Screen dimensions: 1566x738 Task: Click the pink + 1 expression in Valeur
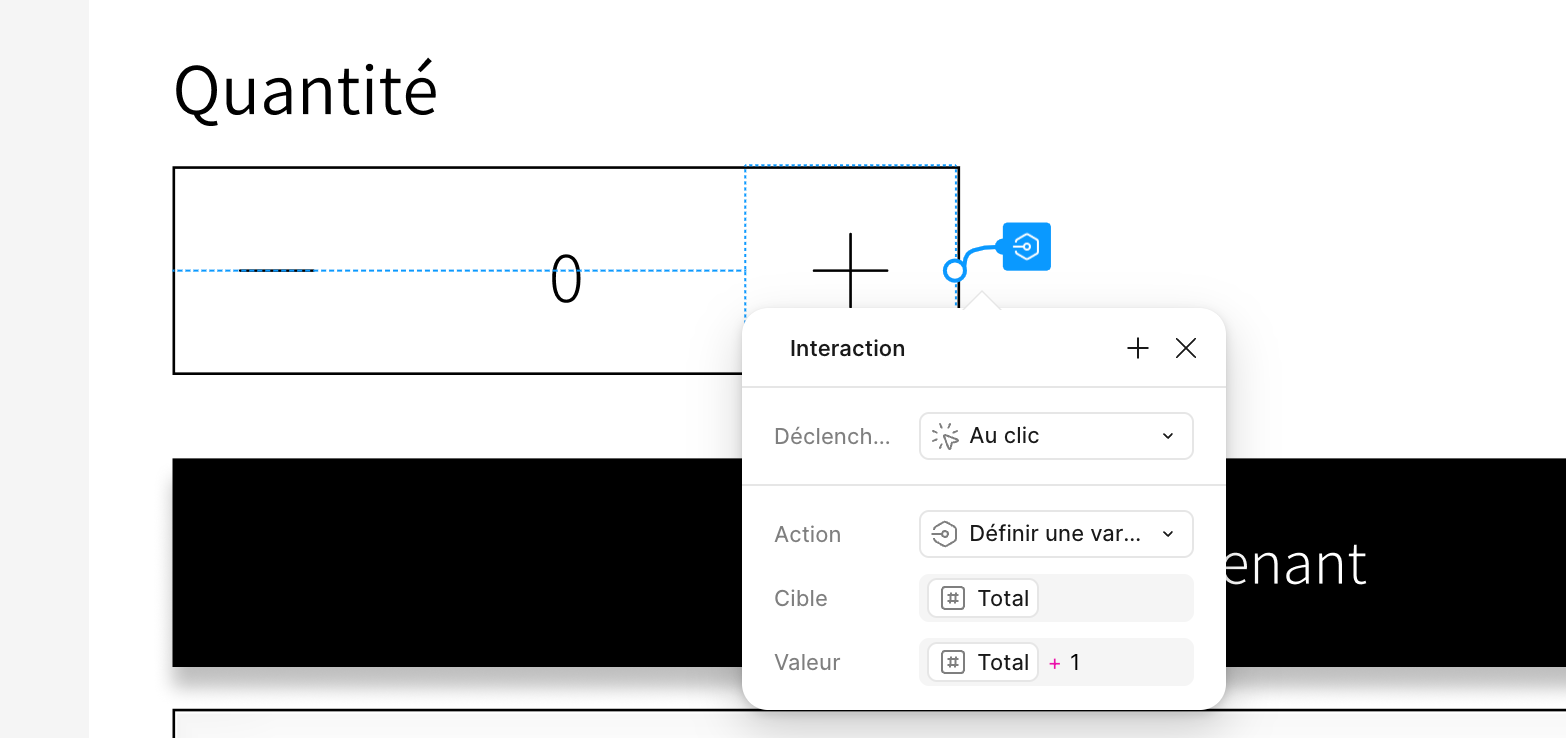(x=1064, y=662)
